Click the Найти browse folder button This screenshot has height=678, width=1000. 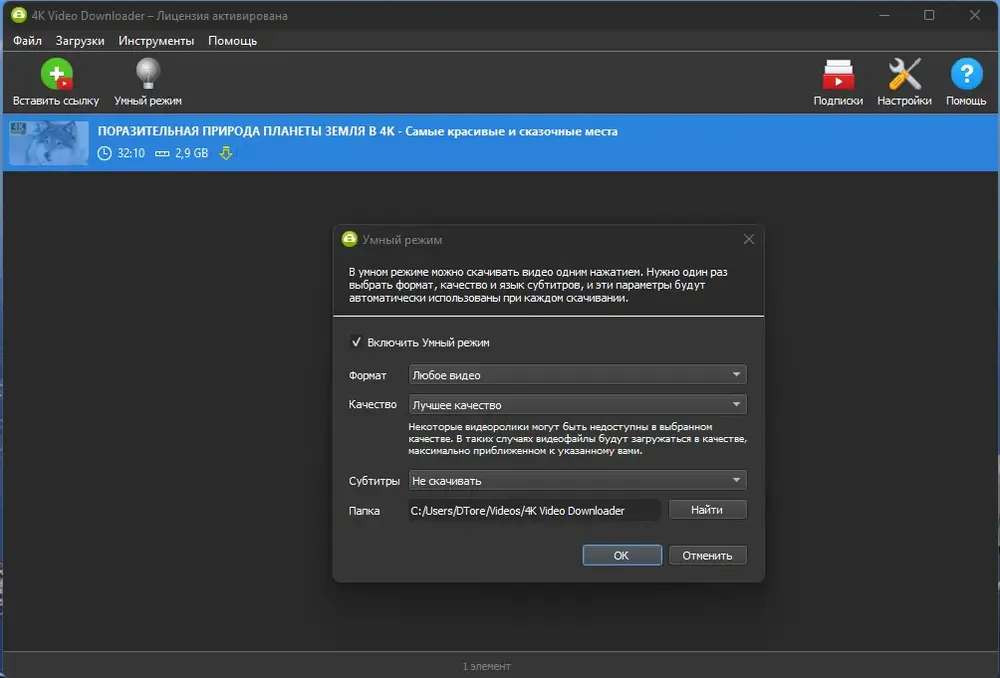(707, 510)
